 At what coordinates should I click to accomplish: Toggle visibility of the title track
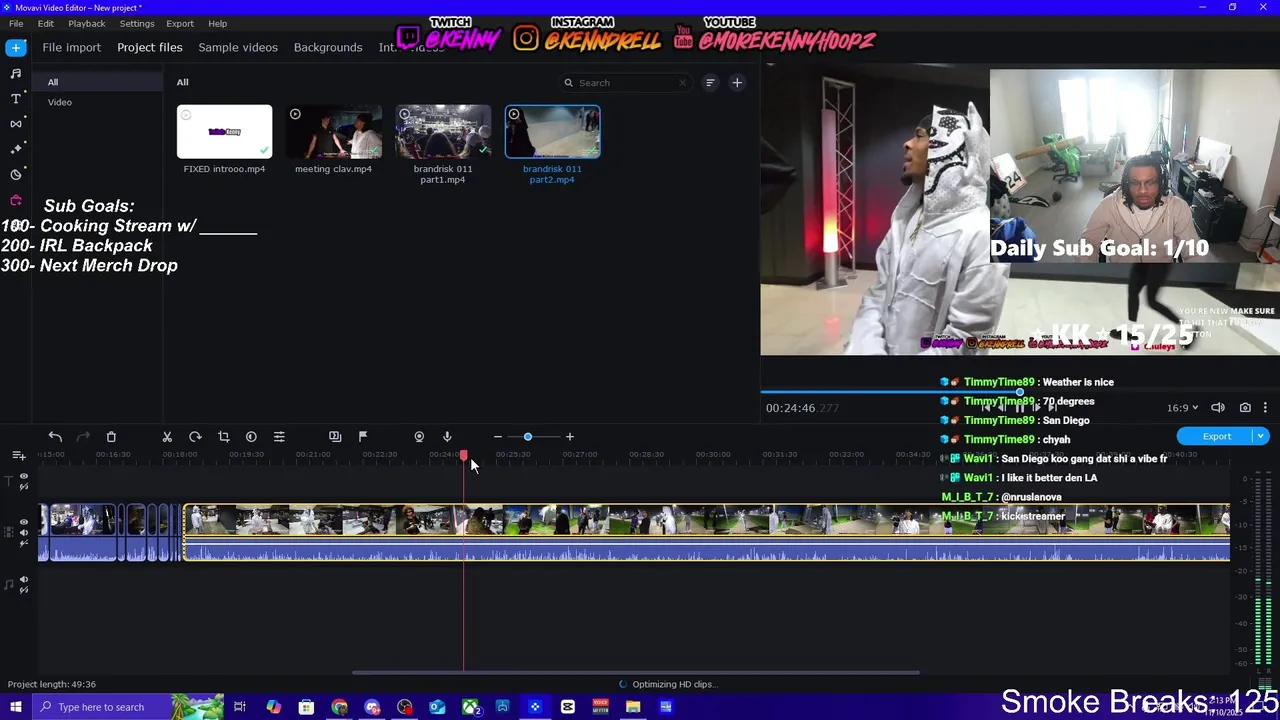(x=24, y=477)
